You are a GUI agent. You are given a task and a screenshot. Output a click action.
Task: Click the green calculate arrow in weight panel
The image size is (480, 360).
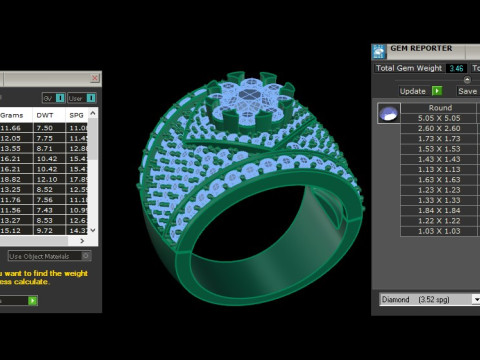[x=33, y=301]
